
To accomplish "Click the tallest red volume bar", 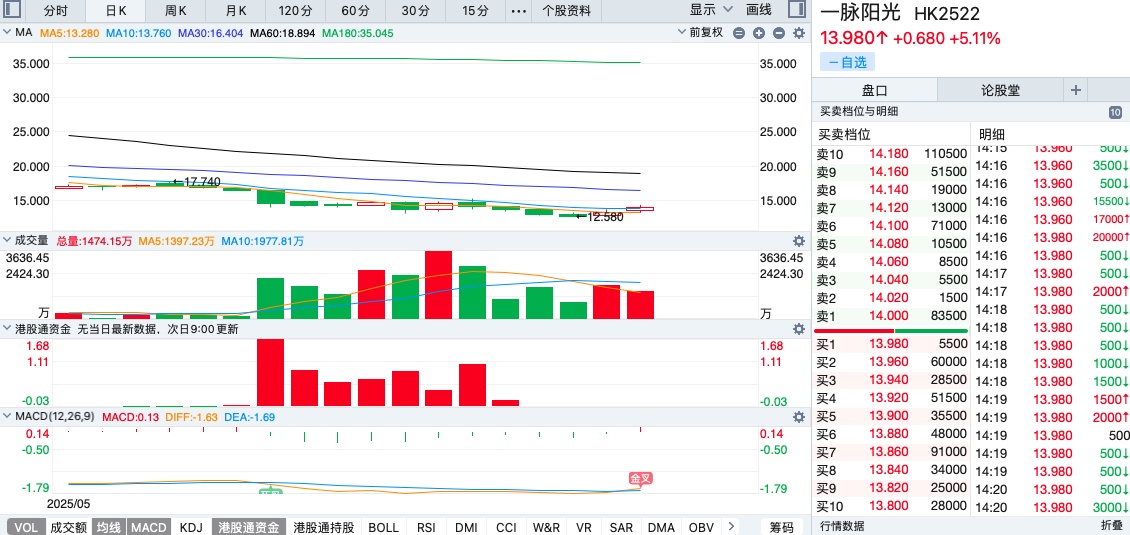I will pos(438,285).
